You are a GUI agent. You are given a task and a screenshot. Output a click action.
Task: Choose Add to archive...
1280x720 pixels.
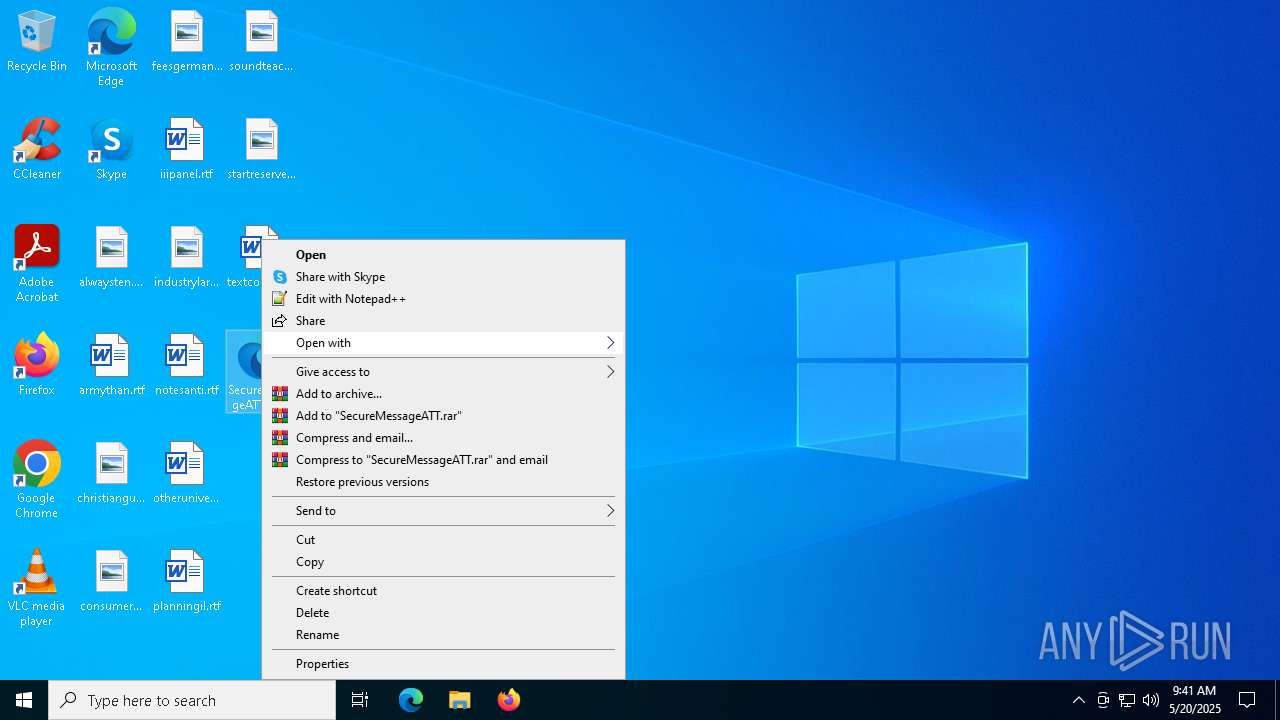click(443, 394)
